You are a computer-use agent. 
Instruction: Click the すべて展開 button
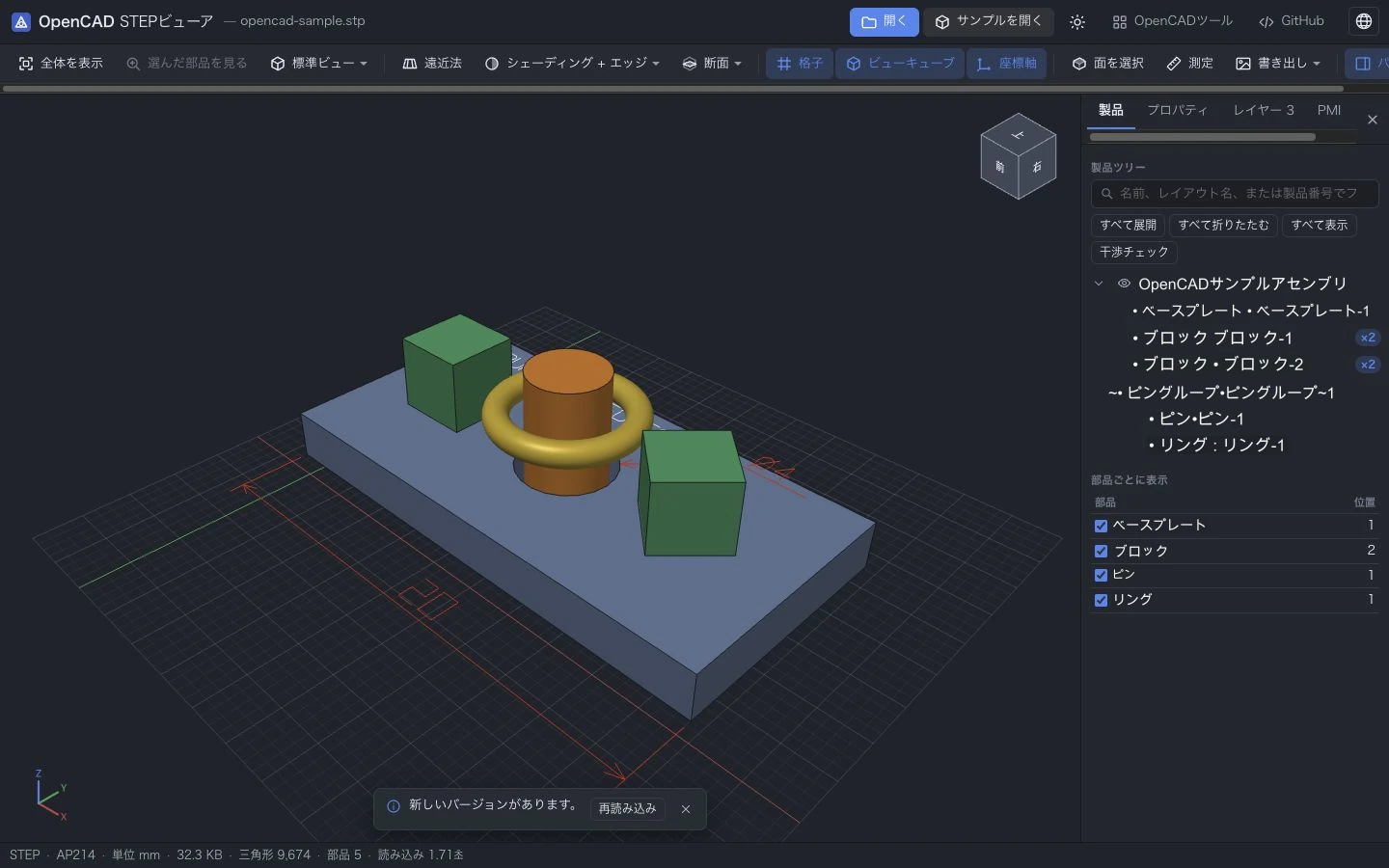1128,226
